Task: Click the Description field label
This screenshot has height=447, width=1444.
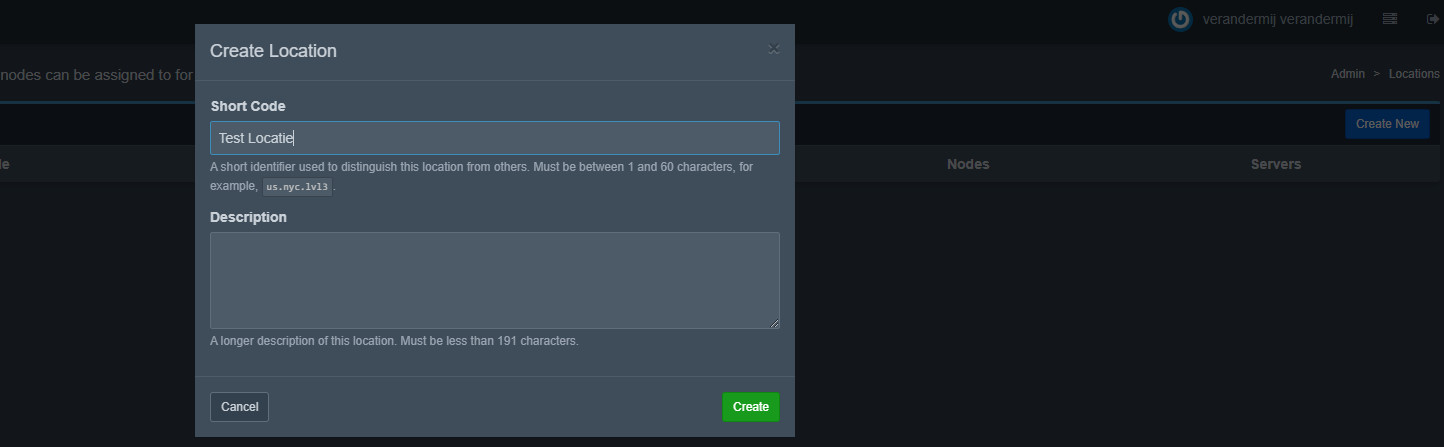Action: pyautogui.click(x=248, y=217)
